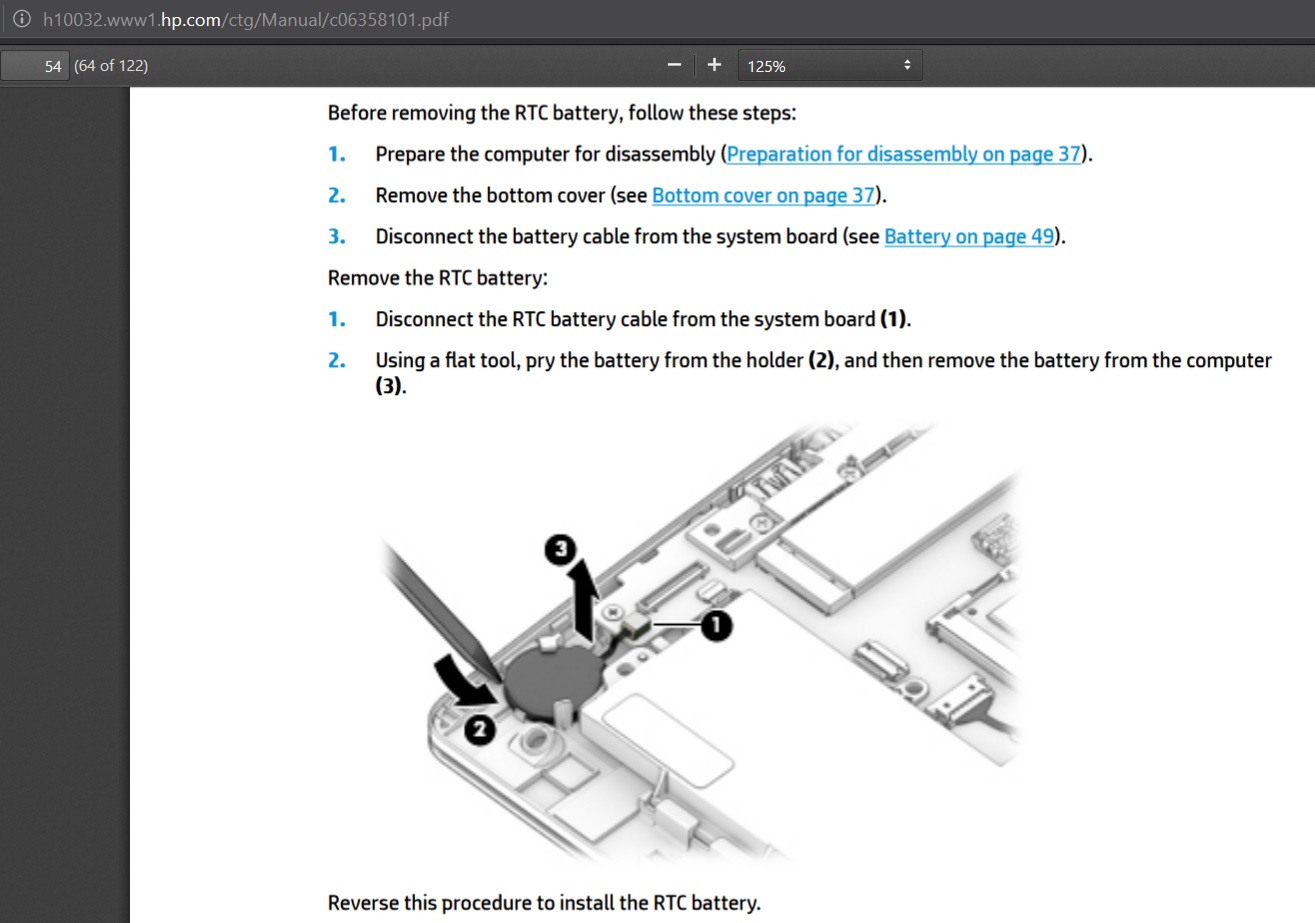Click callout number 2 near the pry tool
1315x923 pixels.
pos(478,731)
